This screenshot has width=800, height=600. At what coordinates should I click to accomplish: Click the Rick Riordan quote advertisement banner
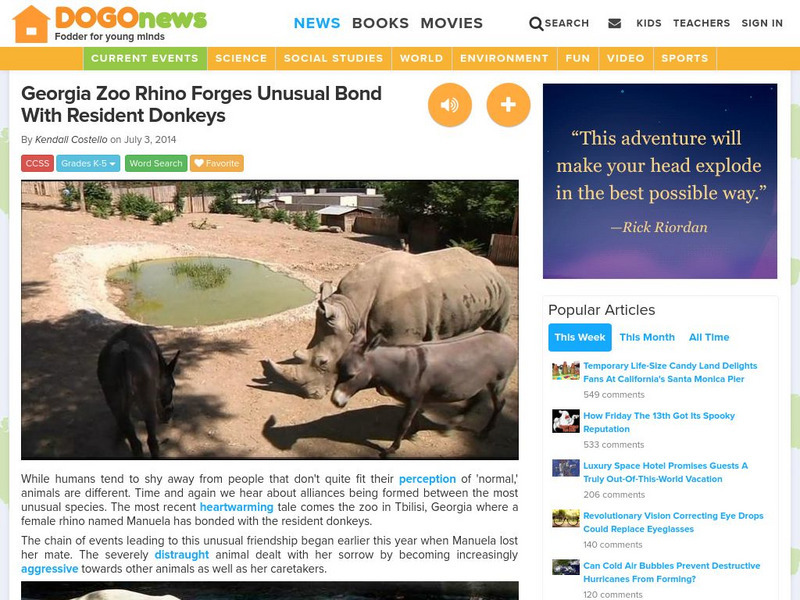(660, 181)
